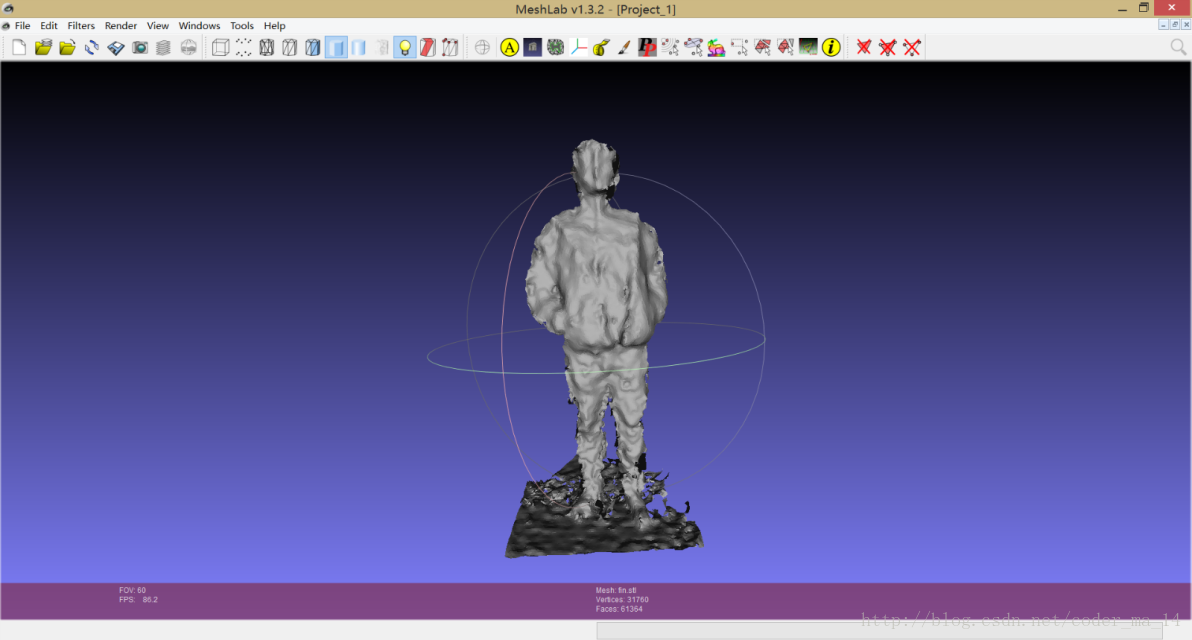Open the File menu
This screenshot has width=1192, height=640.
coord(23,25)
